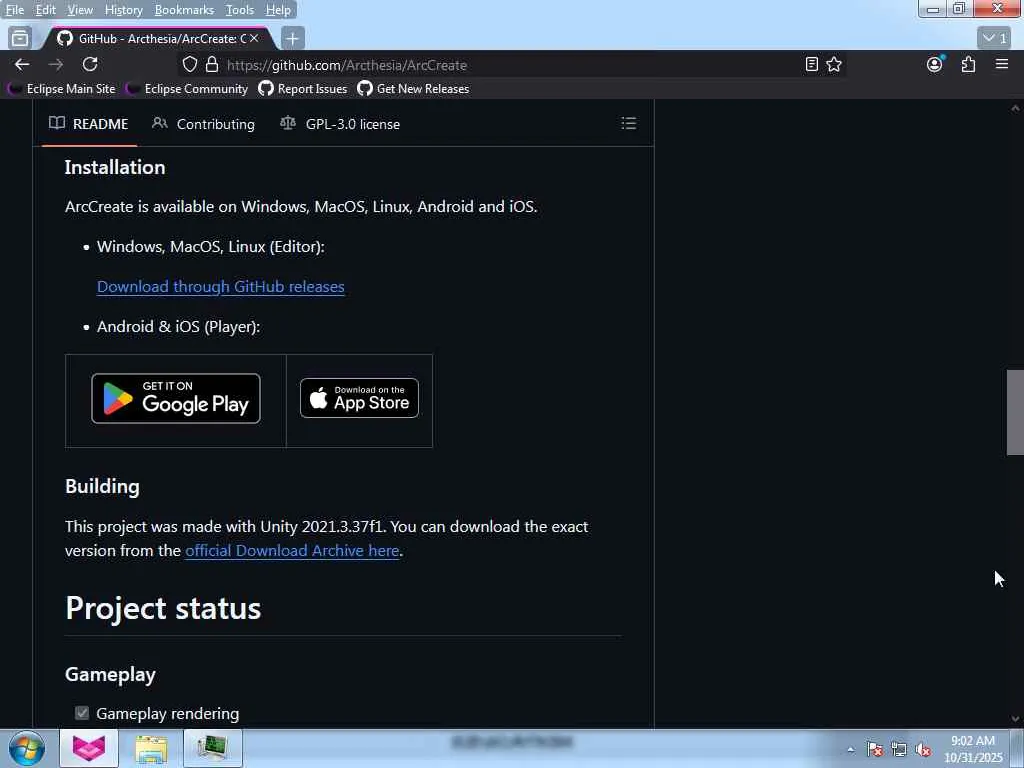
Task: Open Eclipse Community bookmark
Action: 187,89
